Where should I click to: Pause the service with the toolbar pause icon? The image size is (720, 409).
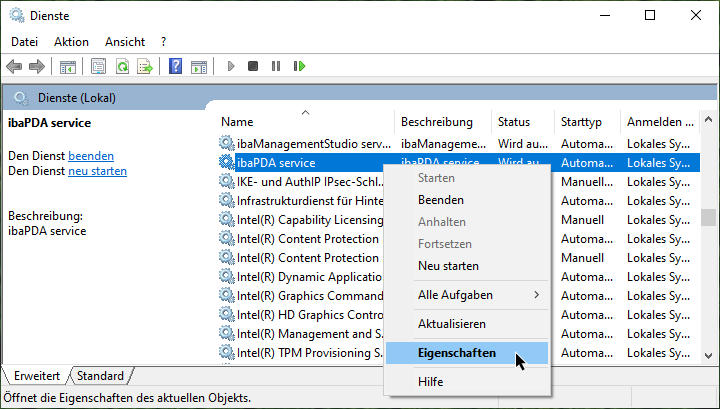[x=276, y=67]
